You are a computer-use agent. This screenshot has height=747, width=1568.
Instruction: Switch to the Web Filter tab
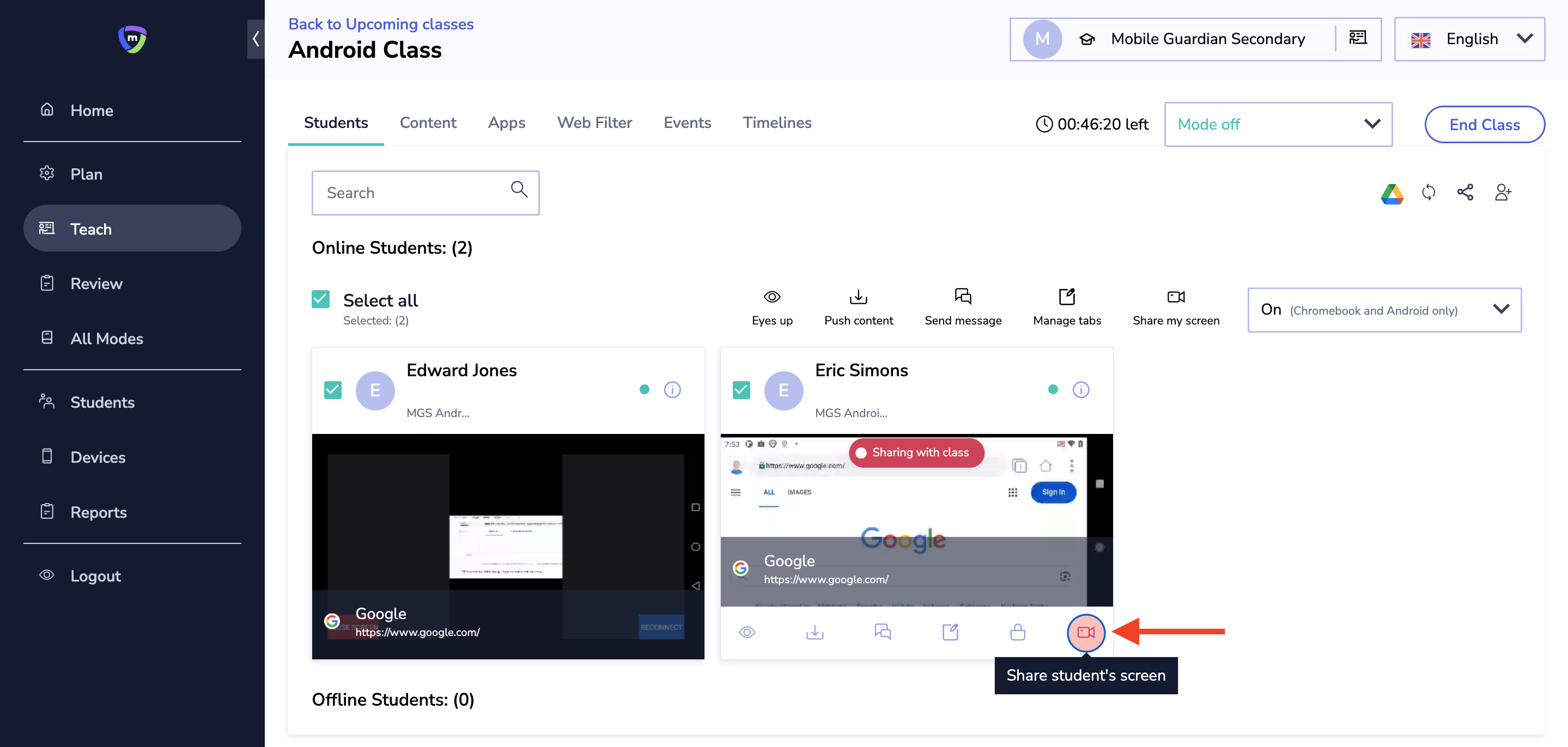point(594,123)
